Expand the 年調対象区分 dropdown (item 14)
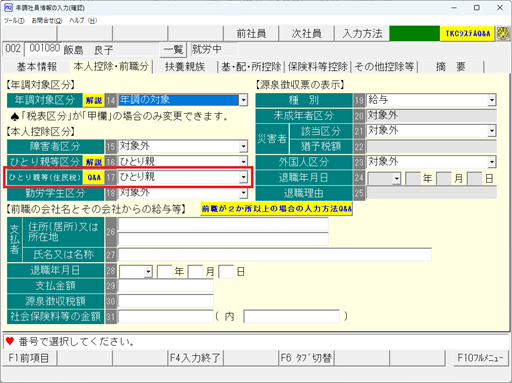This screenshot has height=383, width=512. (x=244, y=100)
